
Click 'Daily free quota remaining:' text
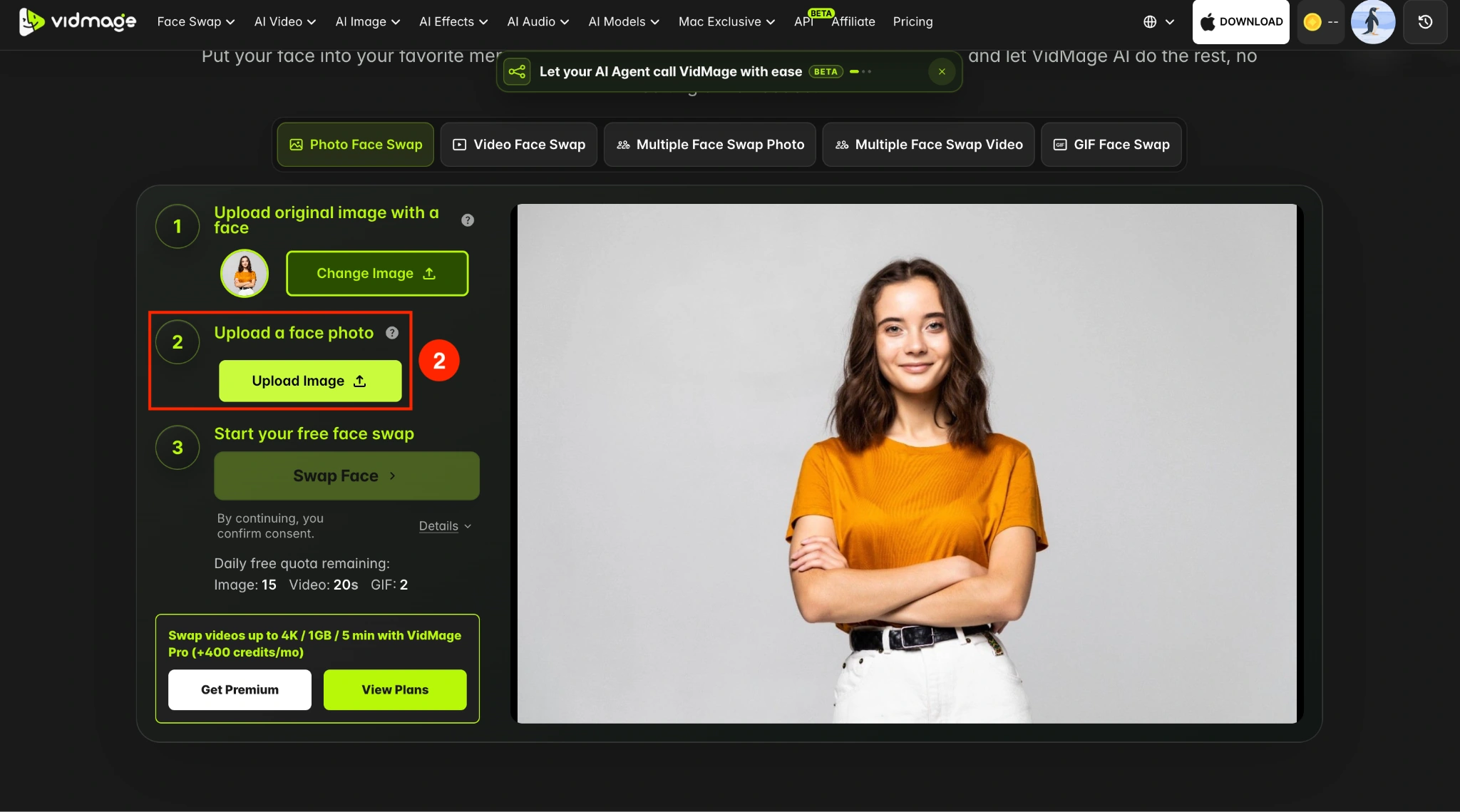point(302,563)
